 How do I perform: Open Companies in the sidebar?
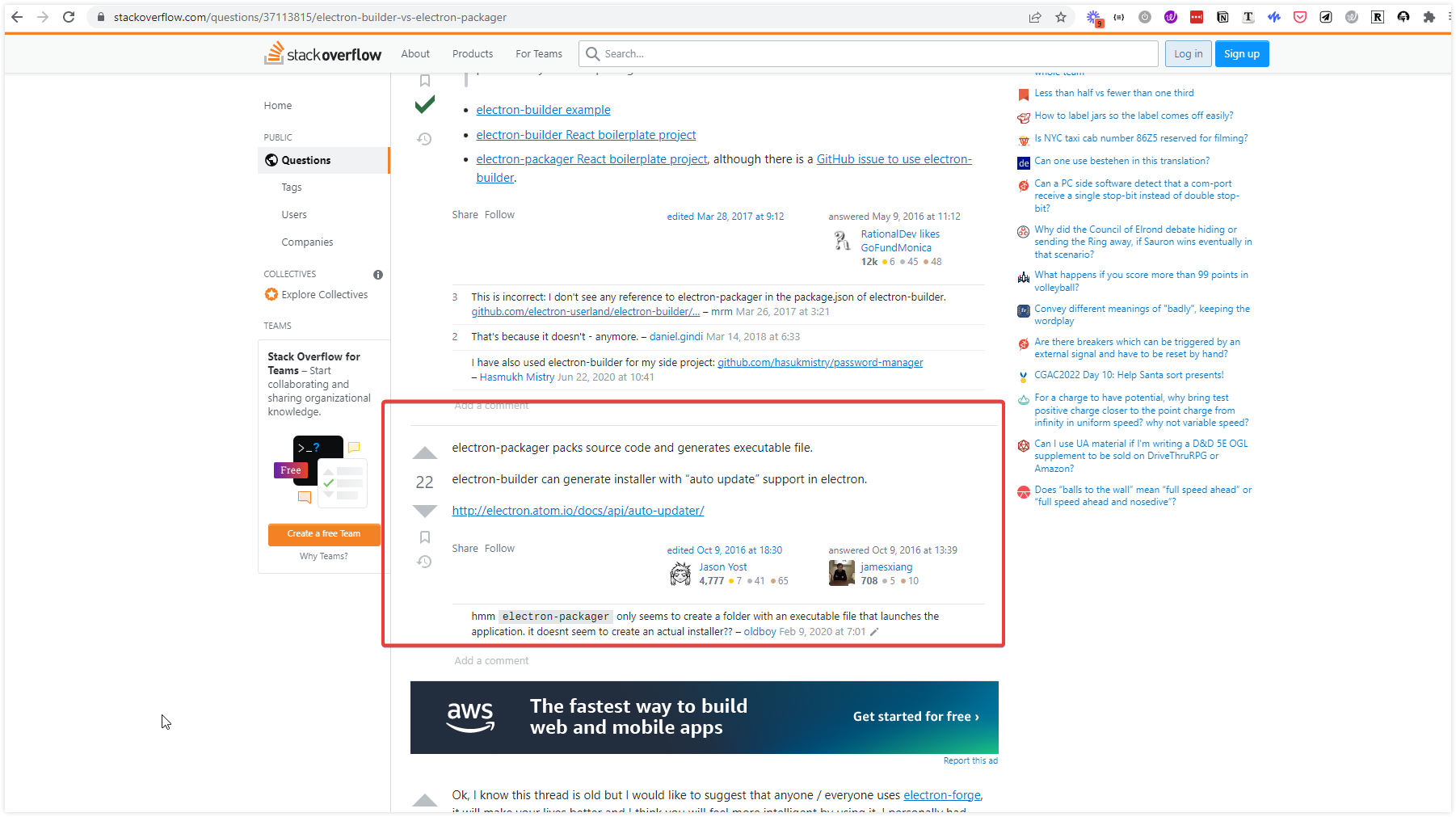point(307,242)
